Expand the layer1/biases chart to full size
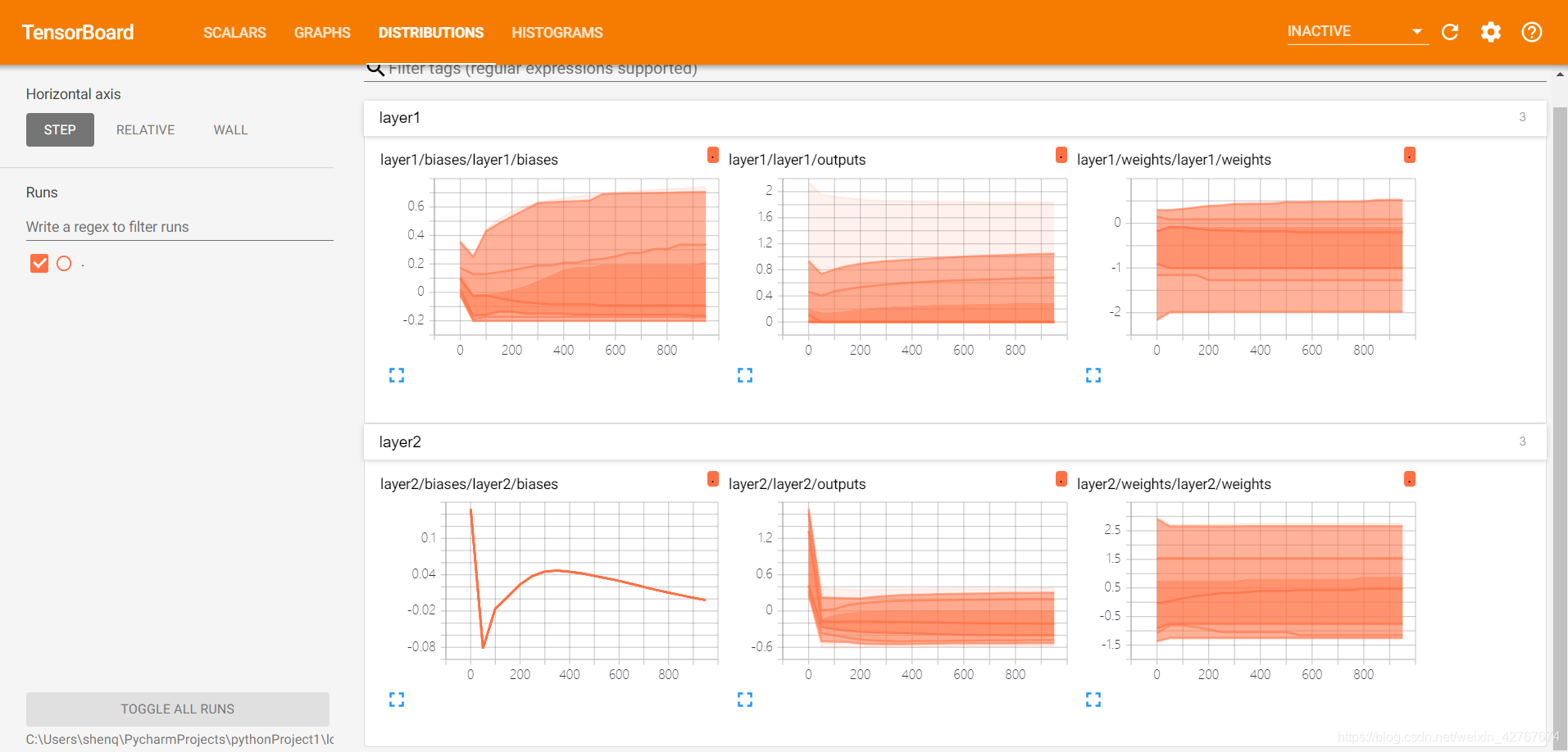The width and height of the screenshot is (1568, 752). [x=397, y=375]
